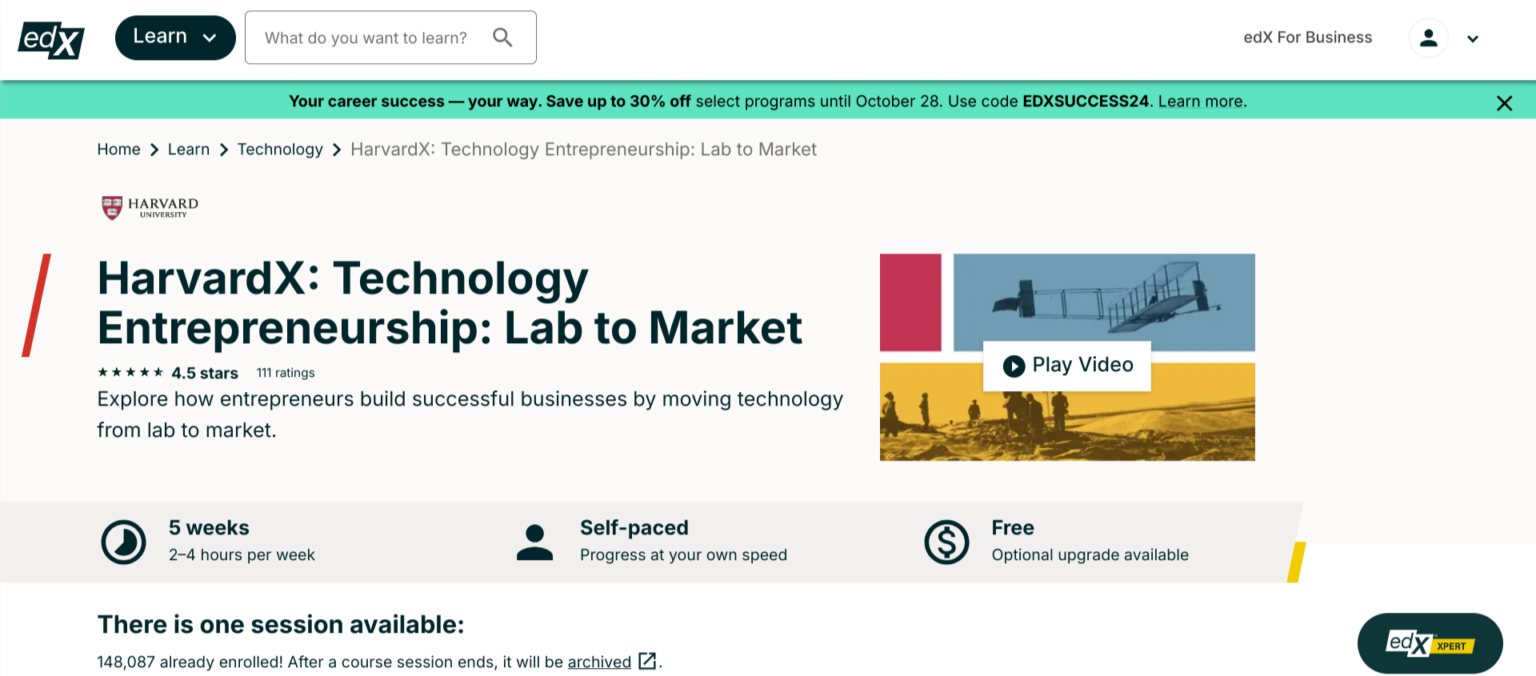Open the edX XPERT chat assistant
This screenshot has width=1536, height=676.
pyautogui.click(x=1429, y=643)
